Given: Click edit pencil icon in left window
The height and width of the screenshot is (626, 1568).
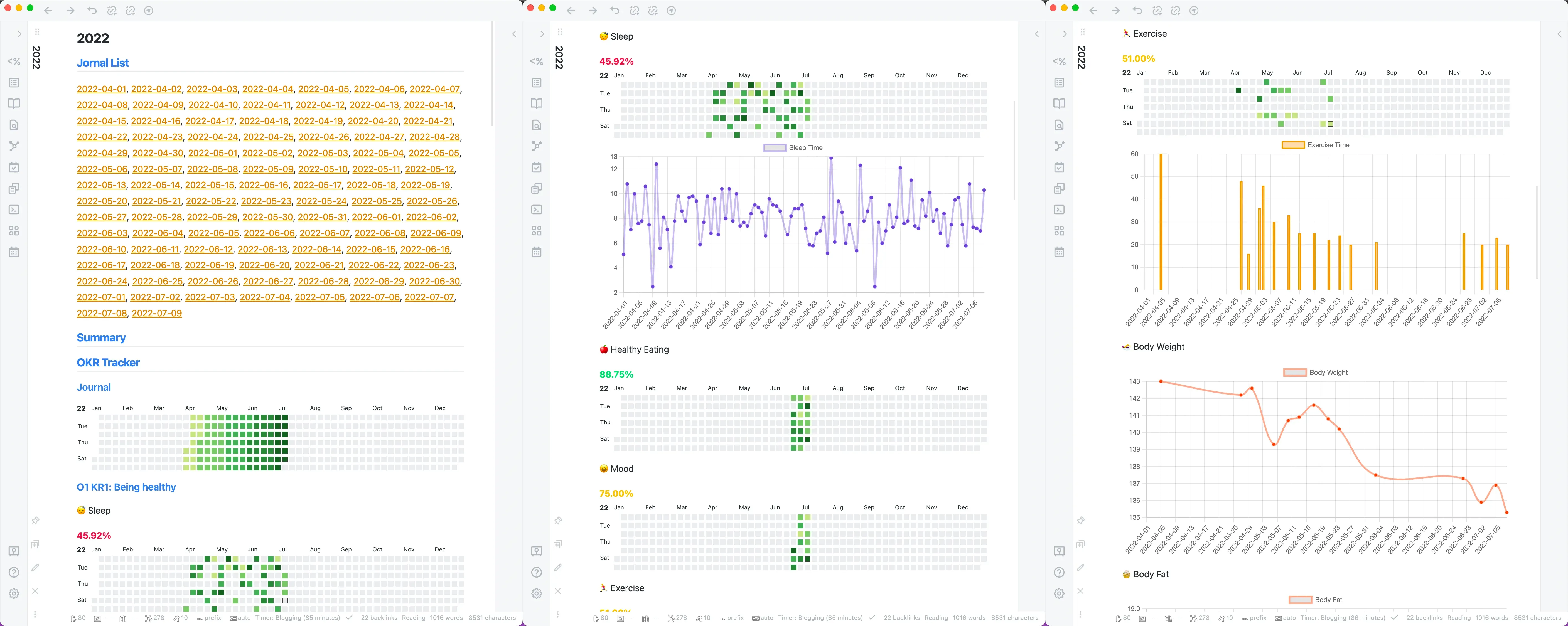Looking at the screenshot, I should [x=35, y=568].
